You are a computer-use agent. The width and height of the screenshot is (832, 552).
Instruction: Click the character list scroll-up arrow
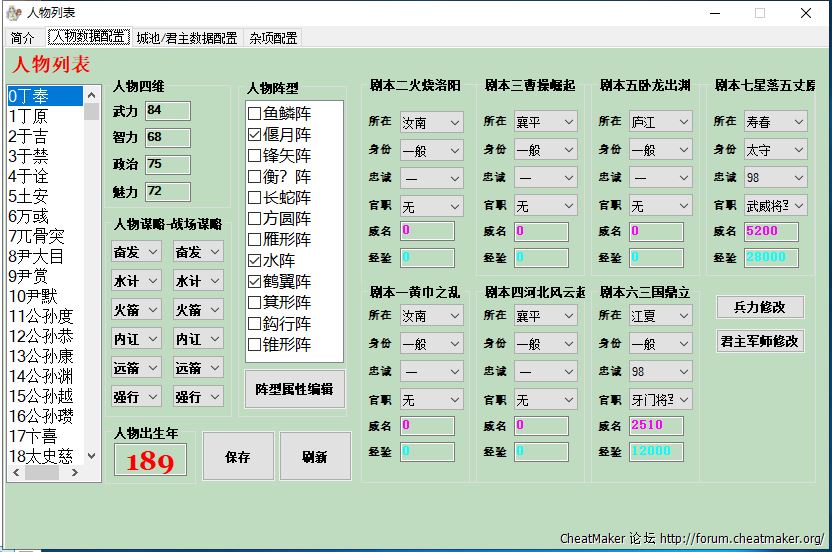[x=92, y=95]
